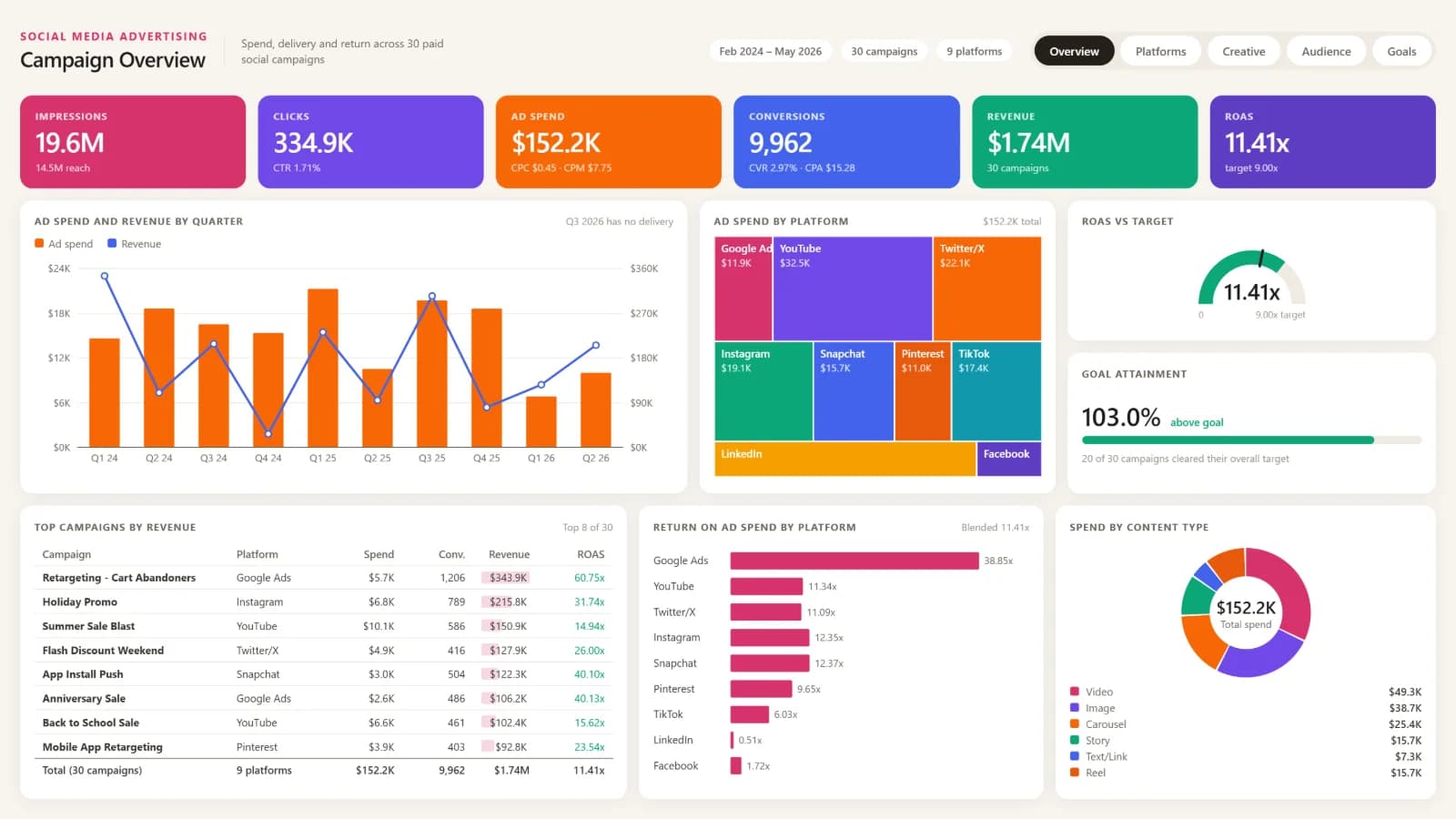Select Flash Discount Weekend campaign
1456x819 pixels.
click(323, 651)
